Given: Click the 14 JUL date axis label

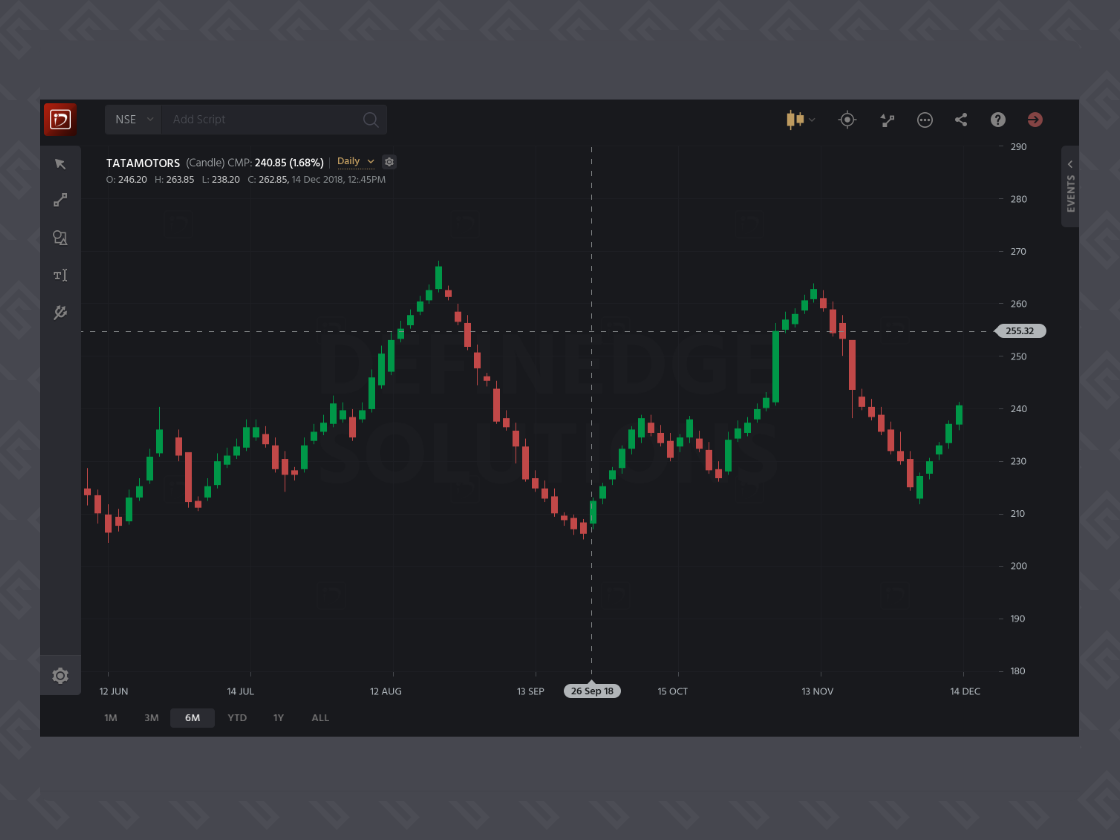Looking at the screenshot, I should (241, 691).
